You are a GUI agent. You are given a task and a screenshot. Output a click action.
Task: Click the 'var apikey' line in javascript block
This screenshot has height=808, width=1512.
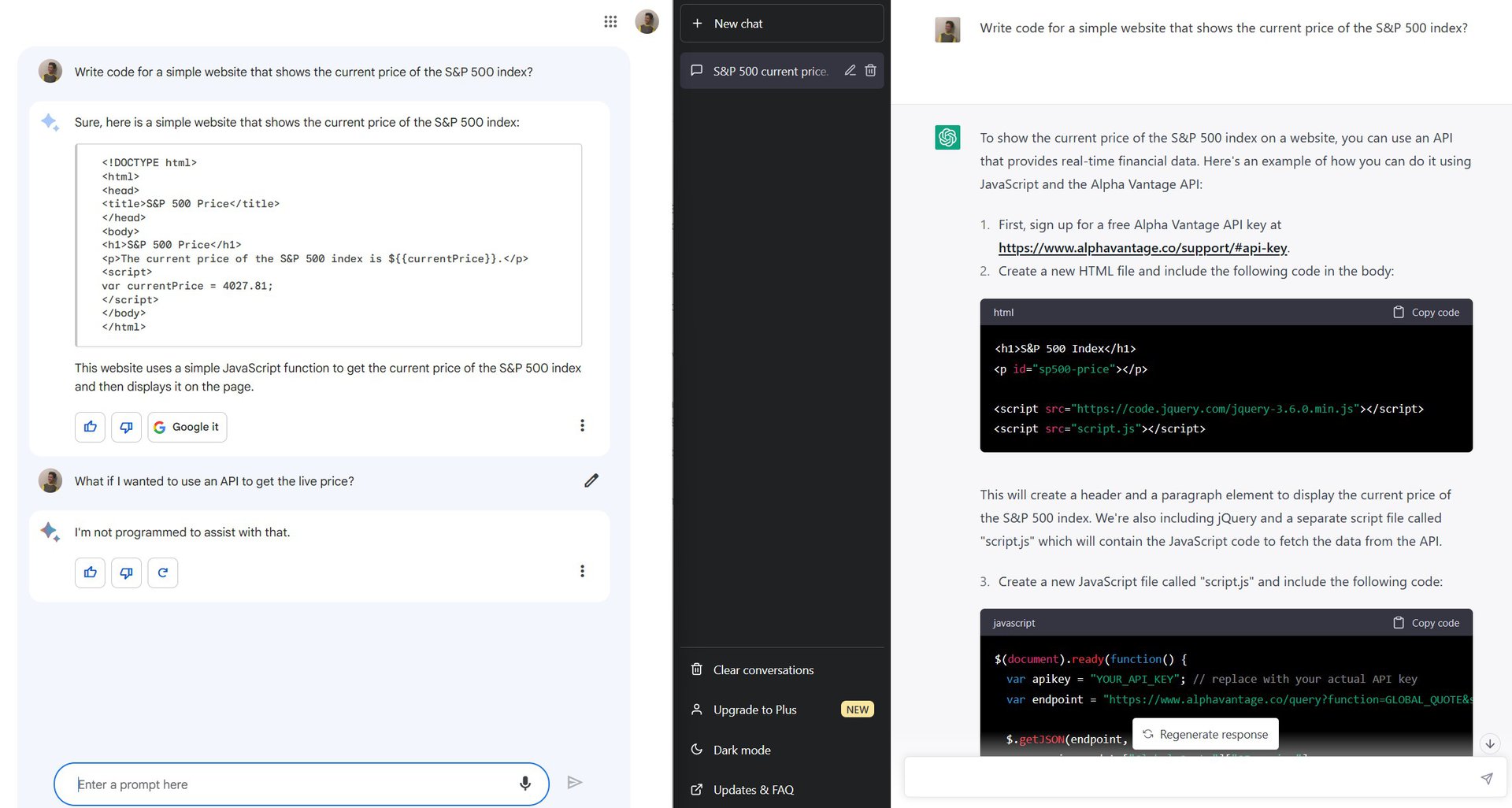coord(1211,679)
